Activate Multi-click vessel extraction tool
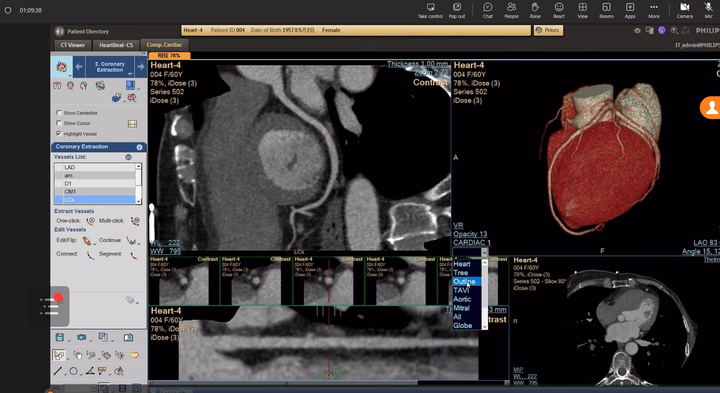Image resolution: width=720 pixels, height=393 pixels. click(135, 221)
